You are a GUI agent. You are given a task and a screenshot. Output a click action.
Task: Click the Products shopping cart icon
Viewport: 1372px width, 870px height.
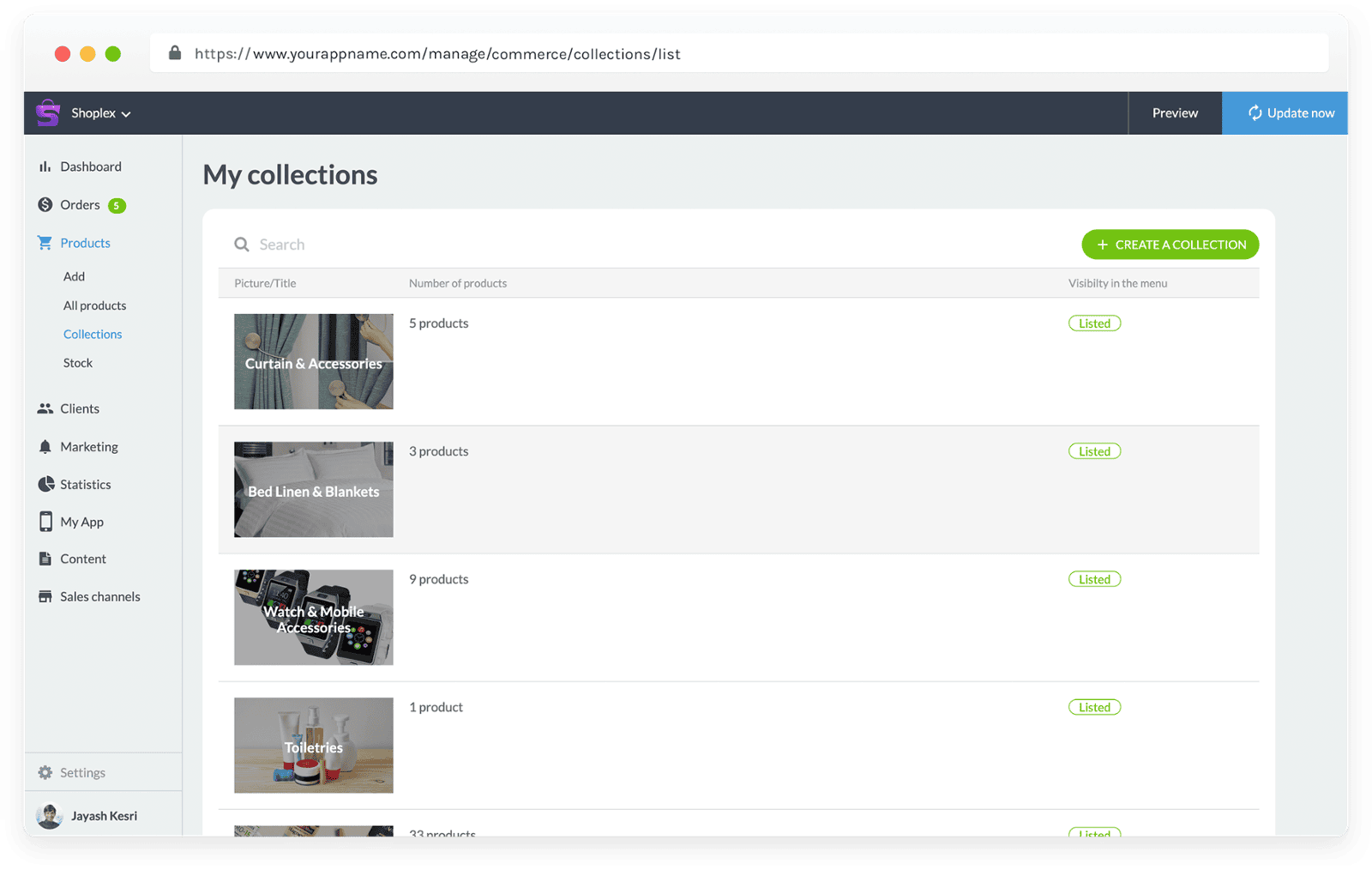pyautogui.click(x=45, y=243)
